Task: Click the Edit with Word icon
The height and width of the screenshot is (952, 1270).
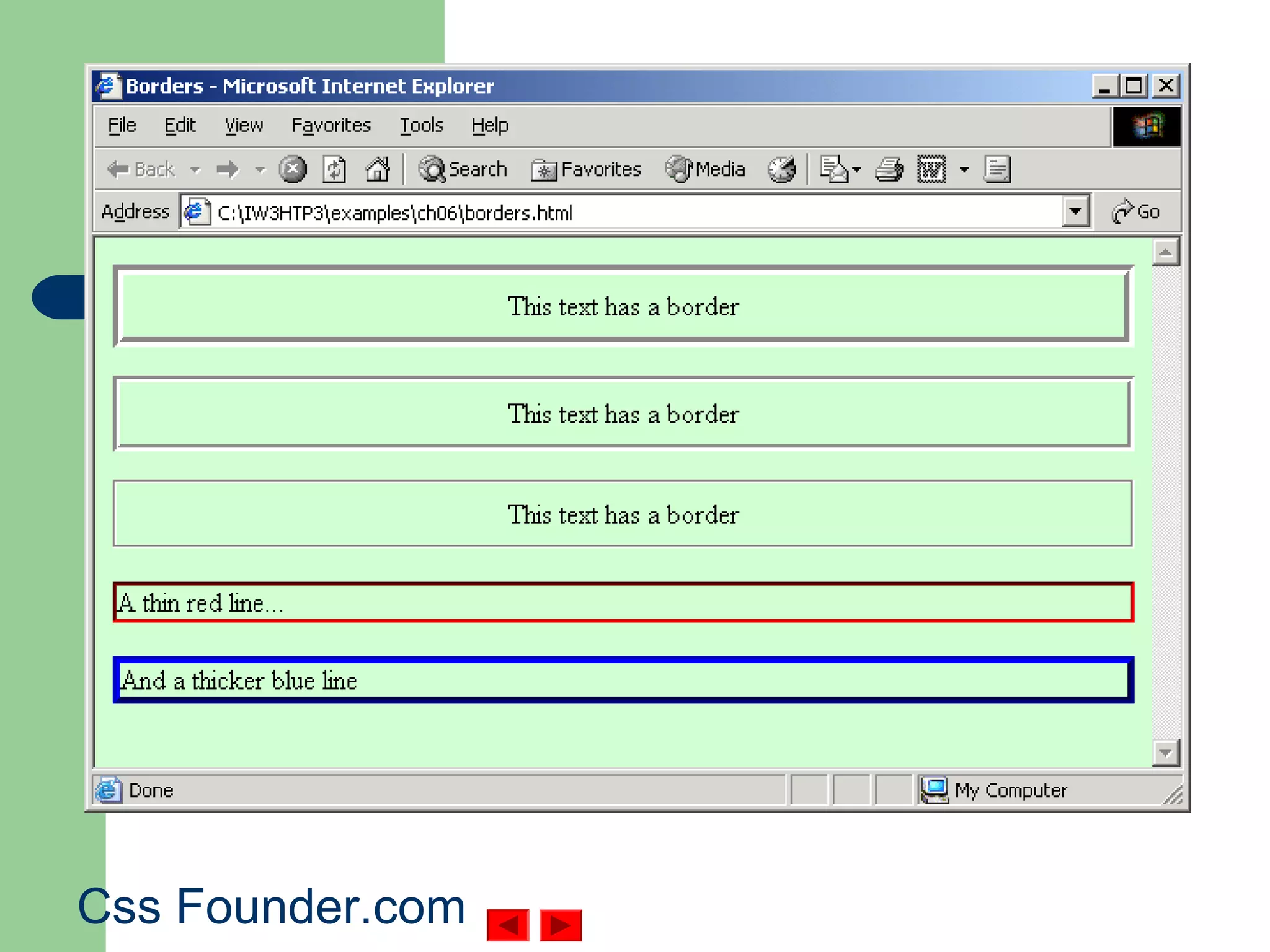Action: 931,169
